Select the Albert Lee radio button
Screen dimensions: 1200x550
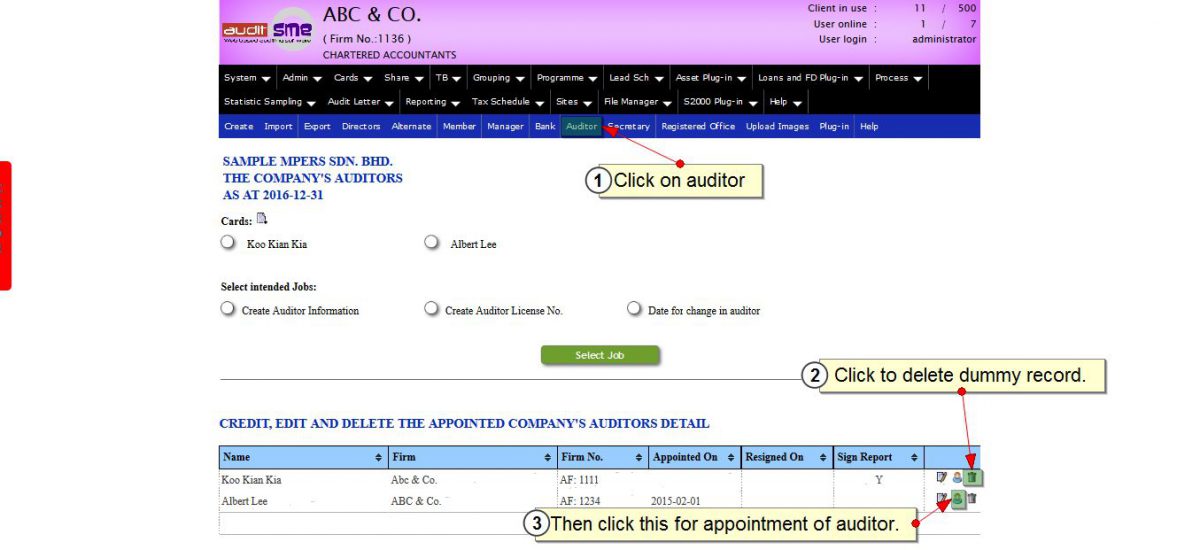coord(432,242)
